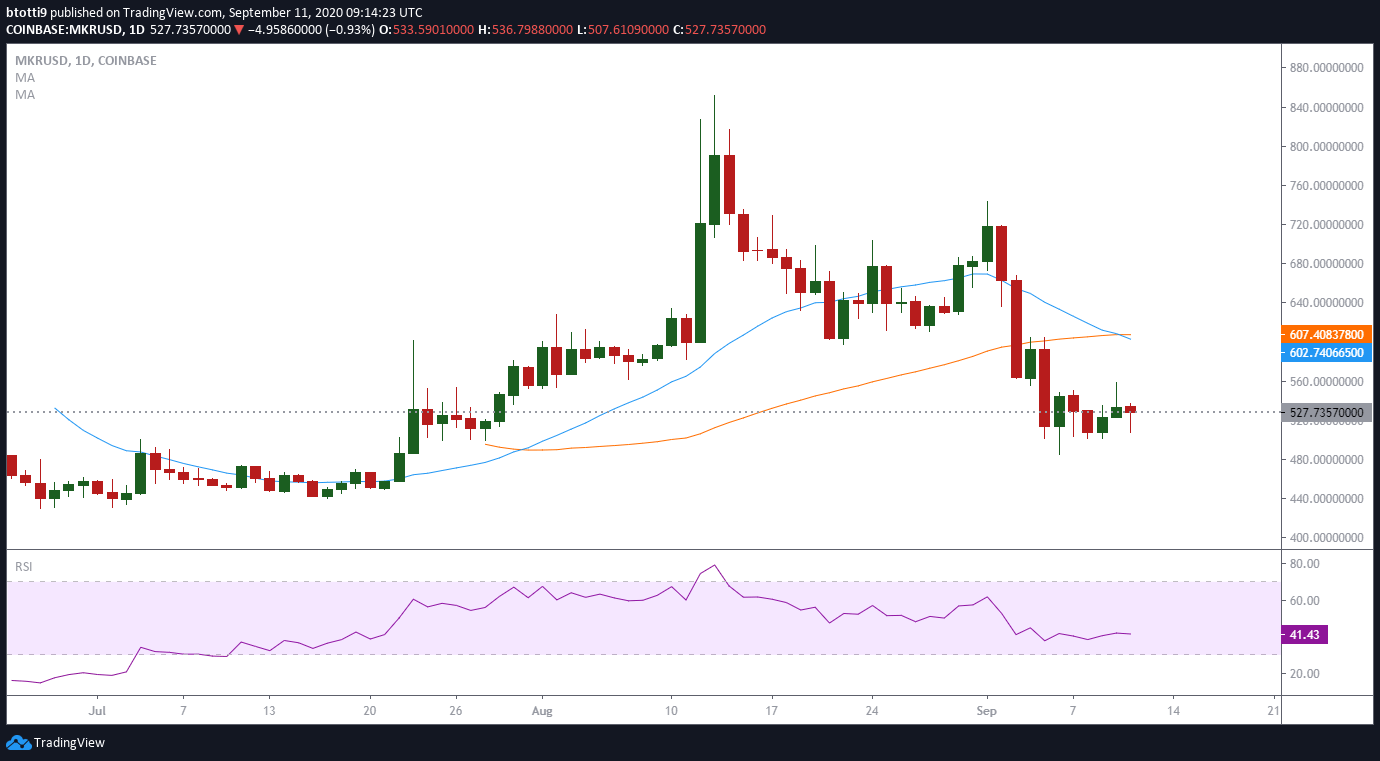Click the Sep date label on time axis
Screen dimensions: 1380x761
click(x=988, y=710)
